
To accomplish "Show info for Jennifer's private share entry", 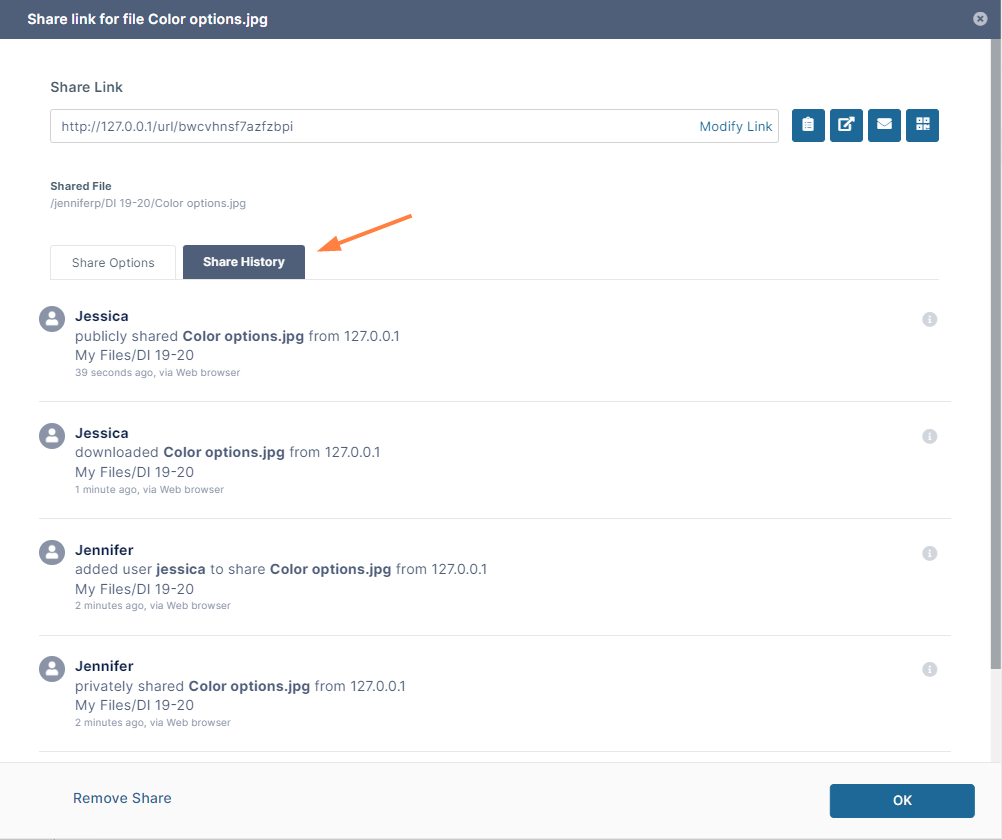I will click(929, 669).
